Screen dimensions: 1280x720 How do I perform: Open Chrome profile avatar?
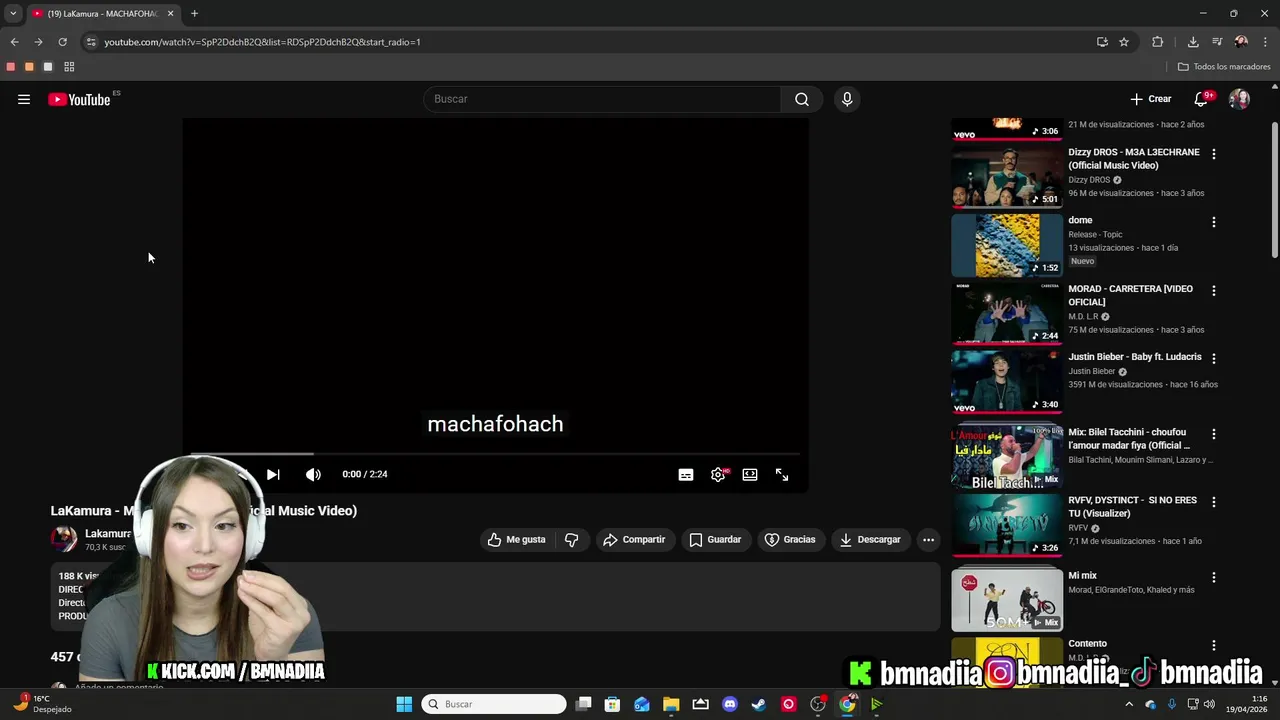(x=1241, y=42)
